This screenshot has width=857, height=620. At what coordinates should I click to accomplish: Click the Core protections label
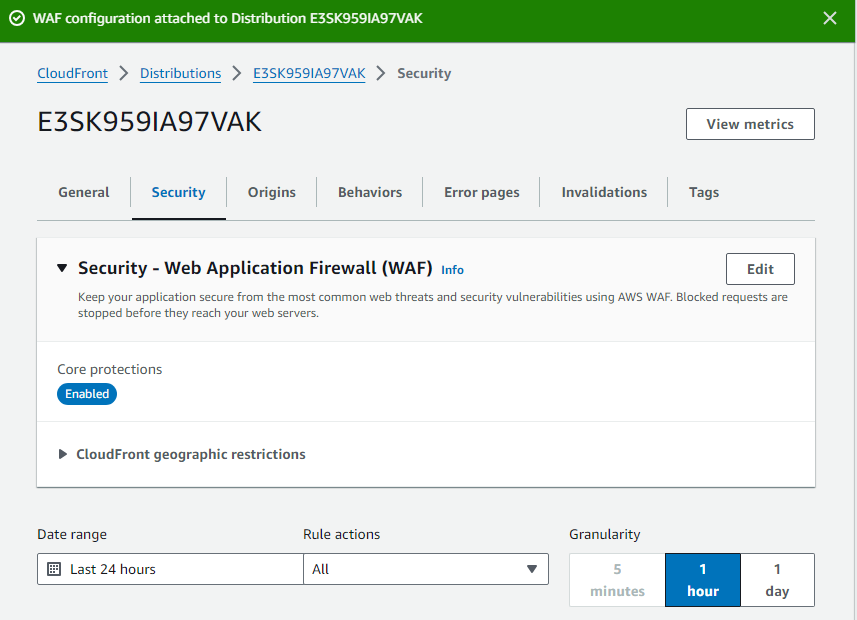(x=110, y=370)
